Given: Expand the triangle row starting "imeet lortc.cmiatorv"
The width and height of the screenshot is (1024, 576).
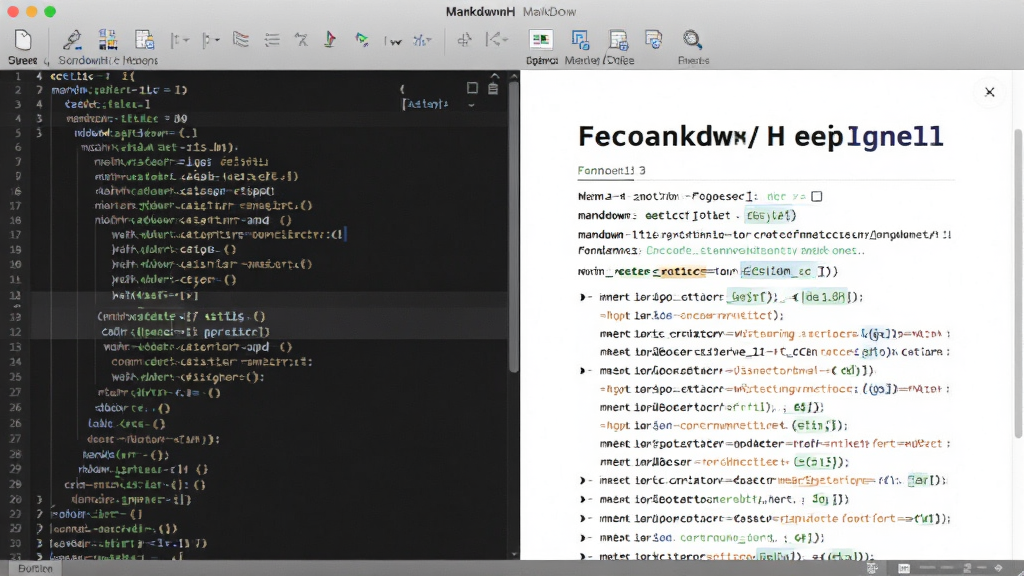Looking at the screenshot, I should coord(583,480).
